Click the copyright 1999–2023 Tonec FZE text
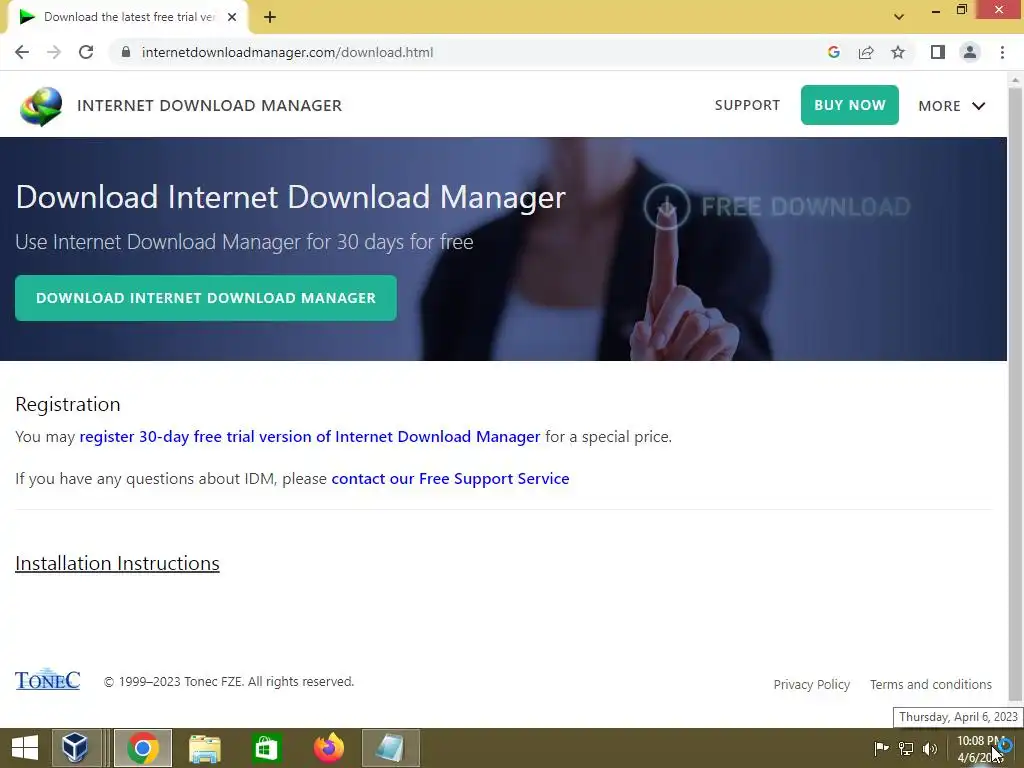Screen dimensions: 1024x768 229,681
